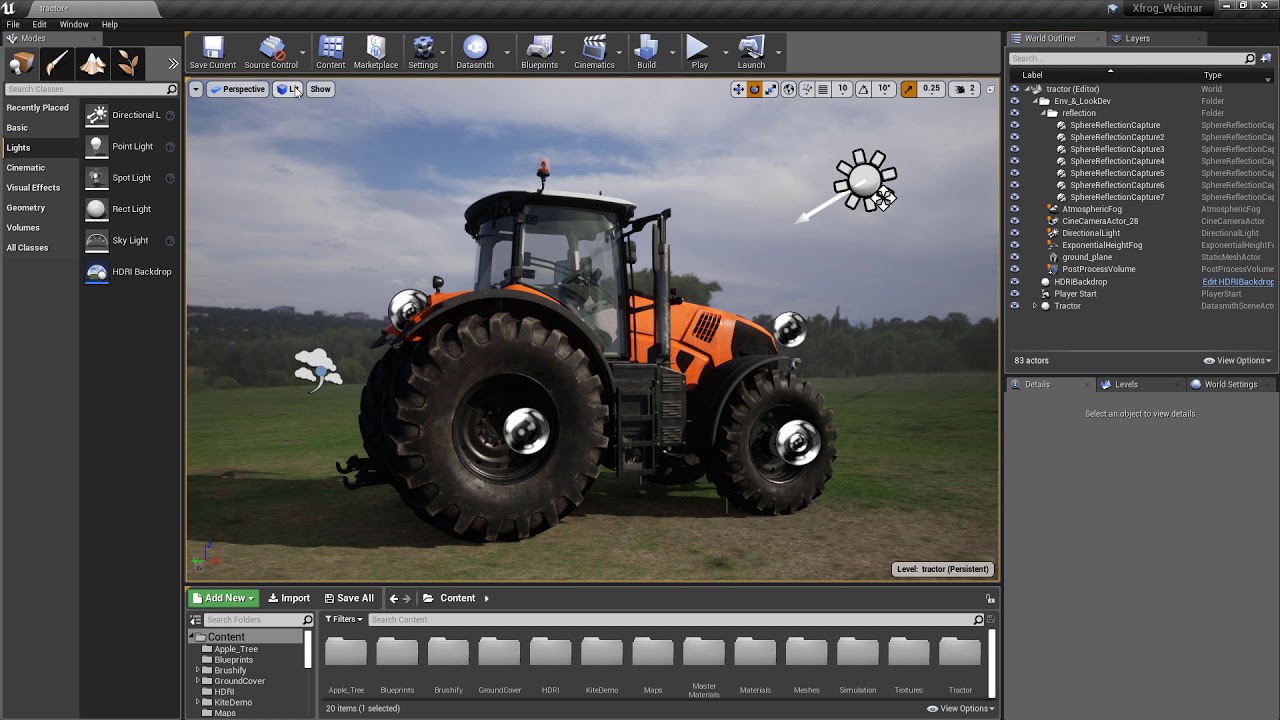Collapse the reflection folder in outliner

tap(1042, 113)
